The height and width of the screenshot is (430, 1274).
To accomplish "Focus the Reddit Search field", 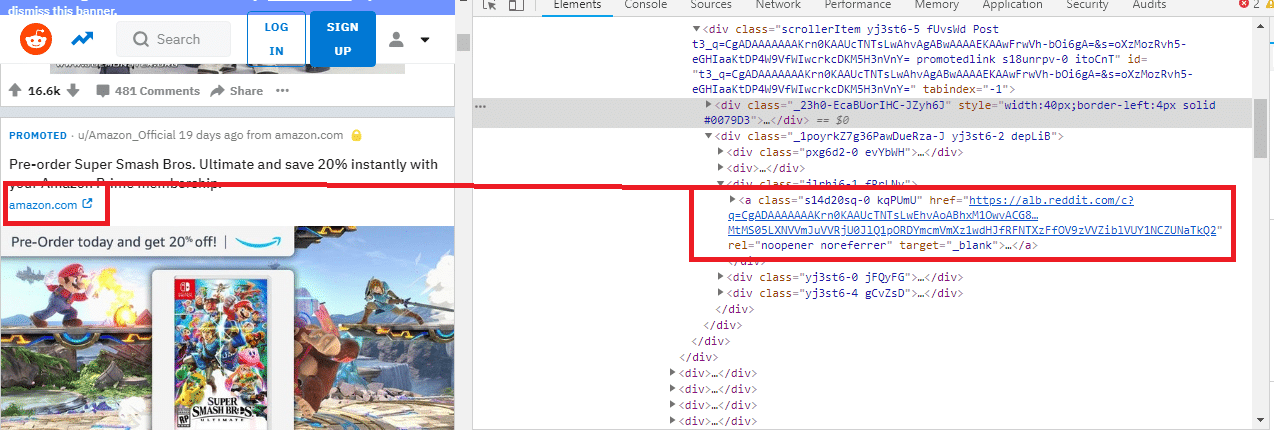I will click(x=175, y=40).
